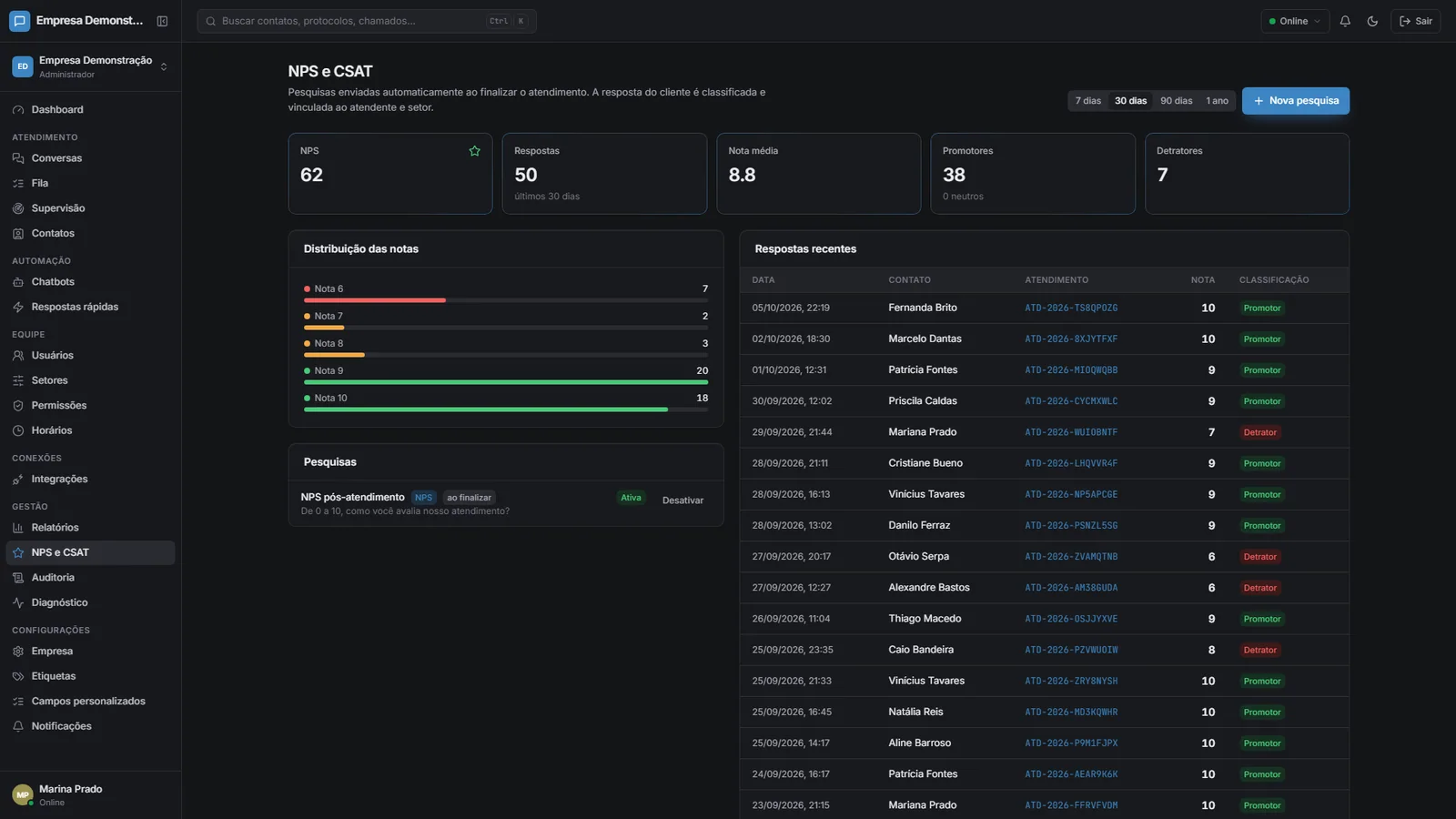Open the Online status dropdown
The image size is (1456, 819).
(1295, 21)
